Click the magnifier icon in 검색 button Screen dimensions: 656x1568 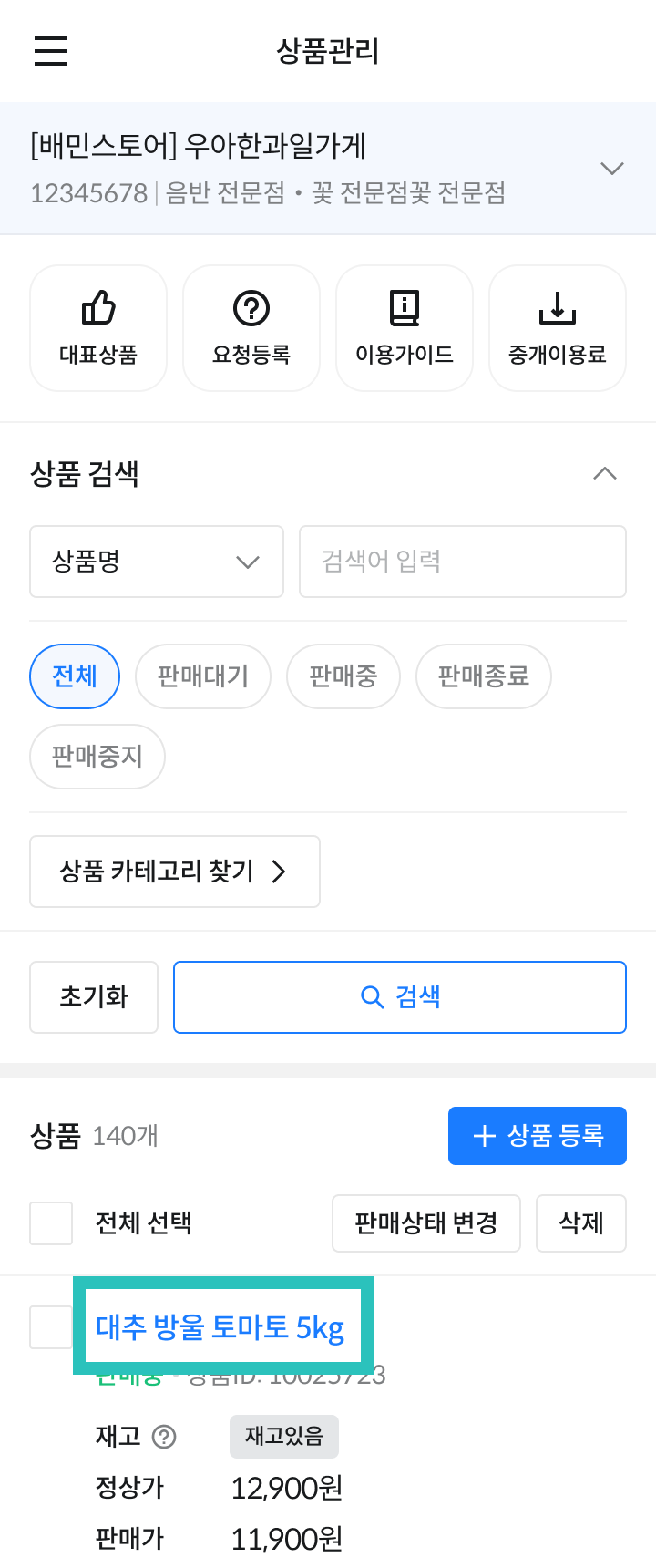coord(372,997)
